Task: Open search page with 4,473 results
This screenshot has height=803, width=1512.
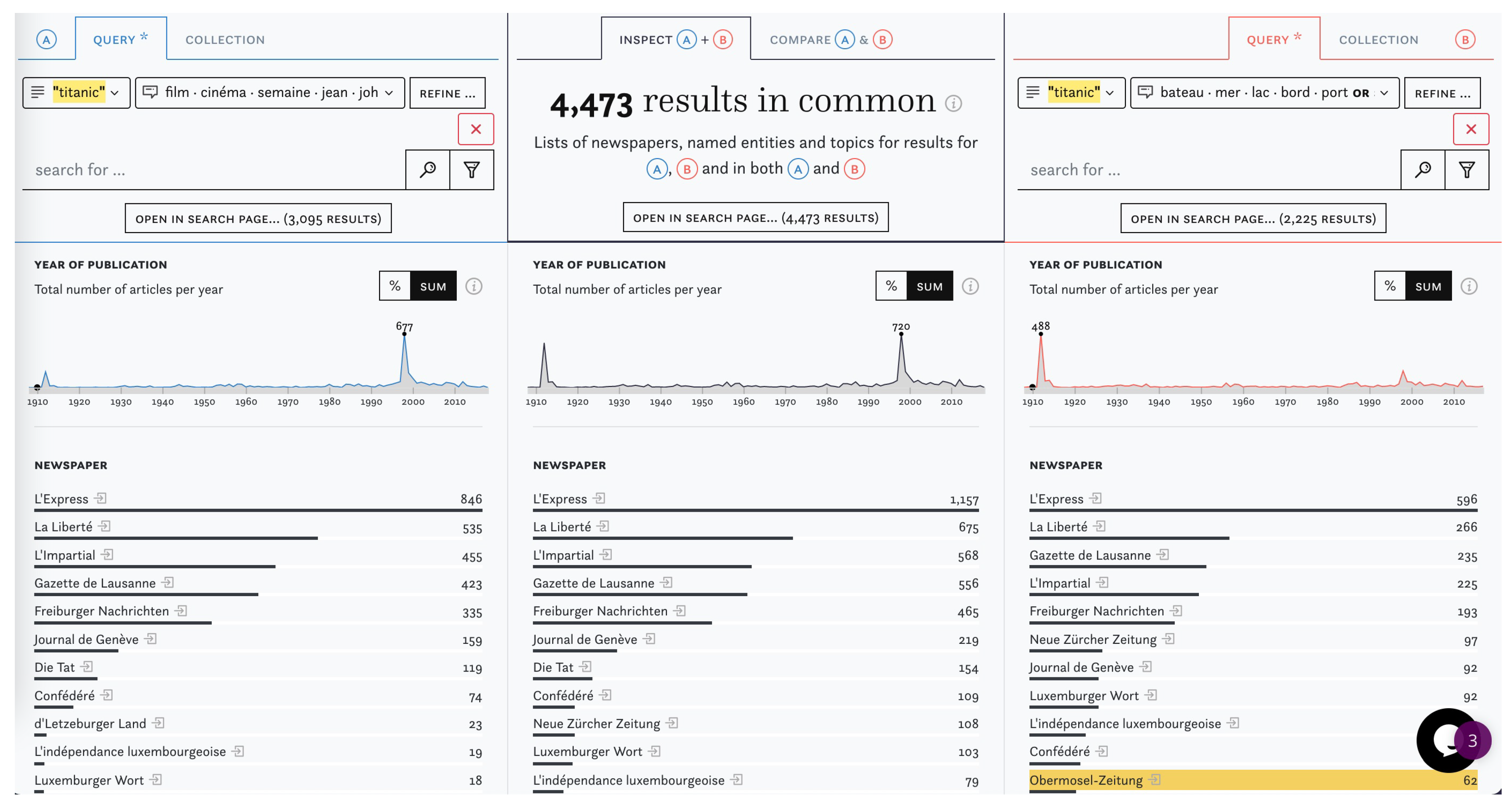Action: [755, 218]
